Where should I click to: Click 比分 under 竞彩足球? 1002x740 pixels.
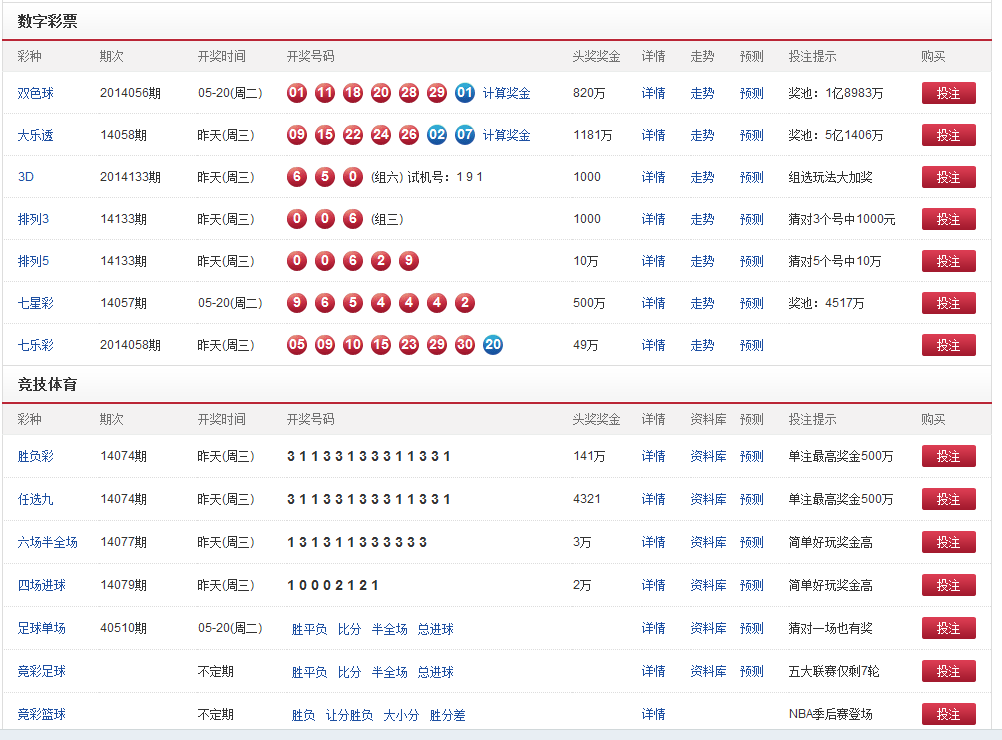[348, 671]
